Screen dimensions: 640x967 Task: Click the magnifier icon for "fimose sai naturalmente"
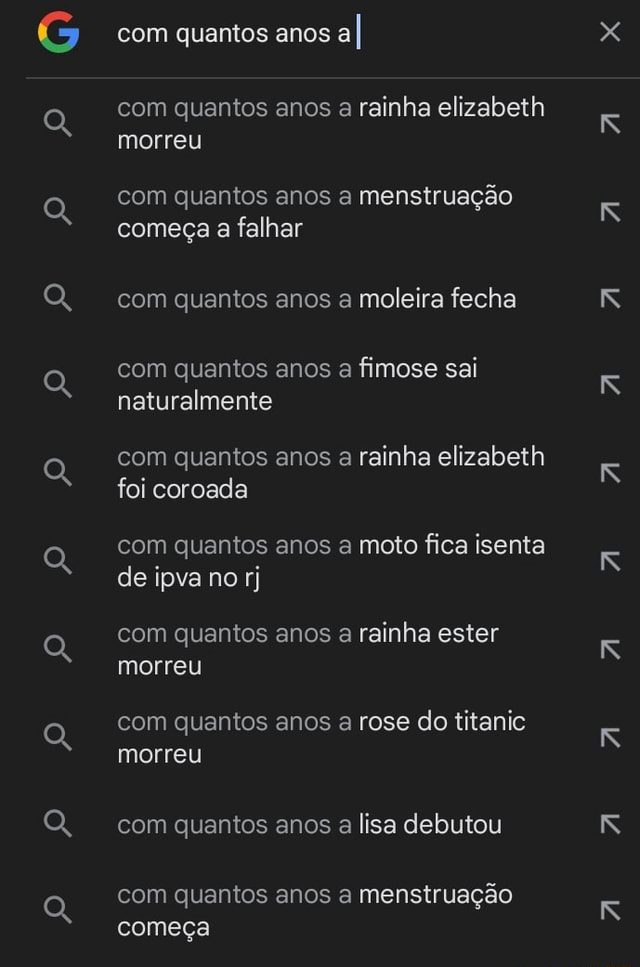58,383
